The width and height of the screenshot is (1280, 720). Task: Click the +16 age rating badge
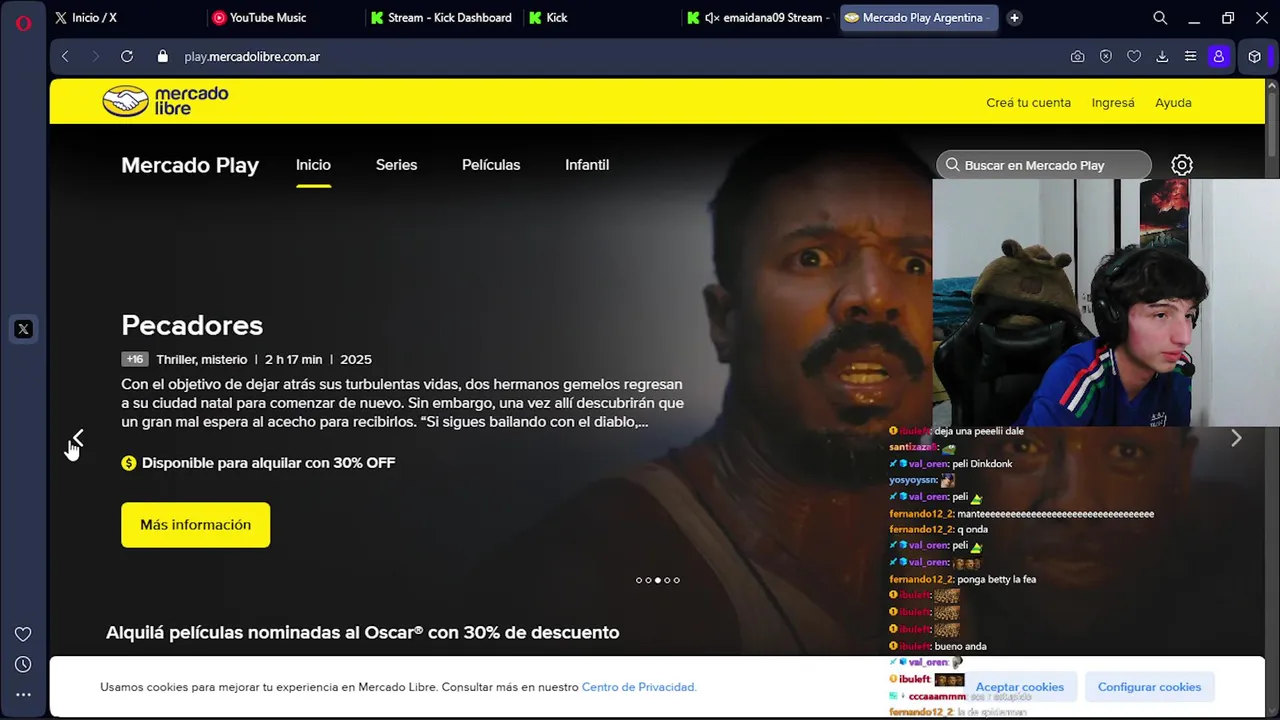point(135,359)
